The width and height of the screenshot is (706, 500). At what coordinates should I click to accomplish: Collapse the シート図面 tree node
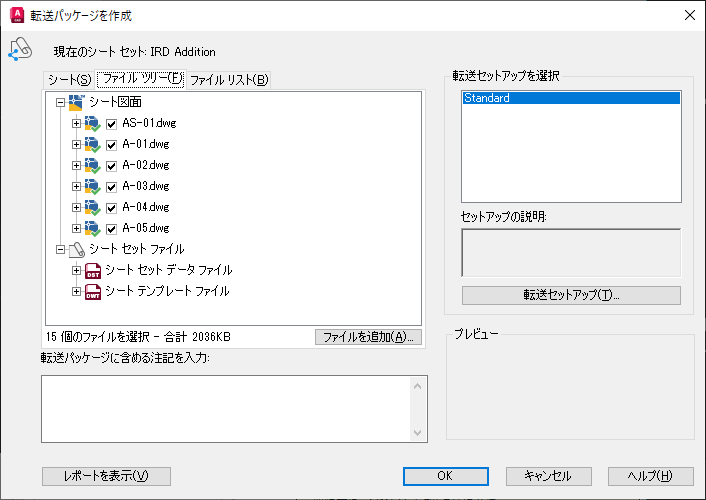[60, 103]
